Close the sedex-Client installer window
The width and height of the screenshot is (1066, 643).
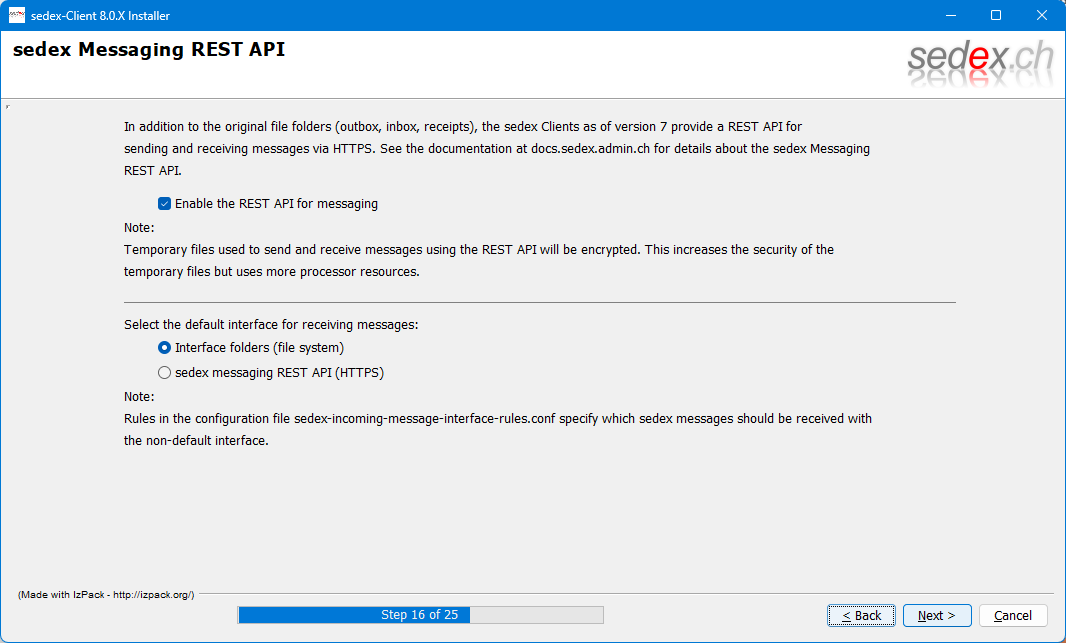(x=1042, y=15)
